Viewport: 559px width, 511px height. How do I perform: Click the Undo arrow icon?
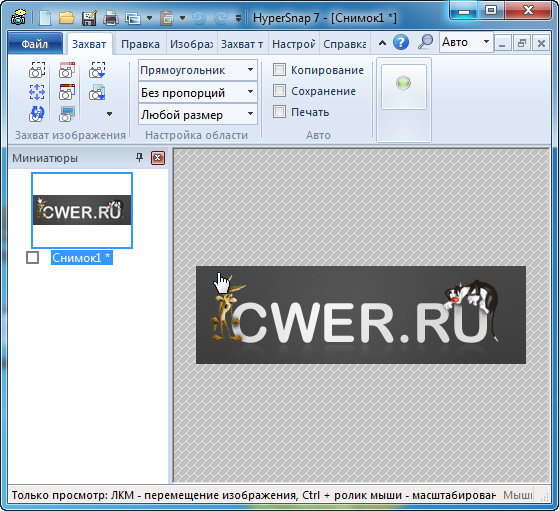pyautogui.click(x=198, y=18)
